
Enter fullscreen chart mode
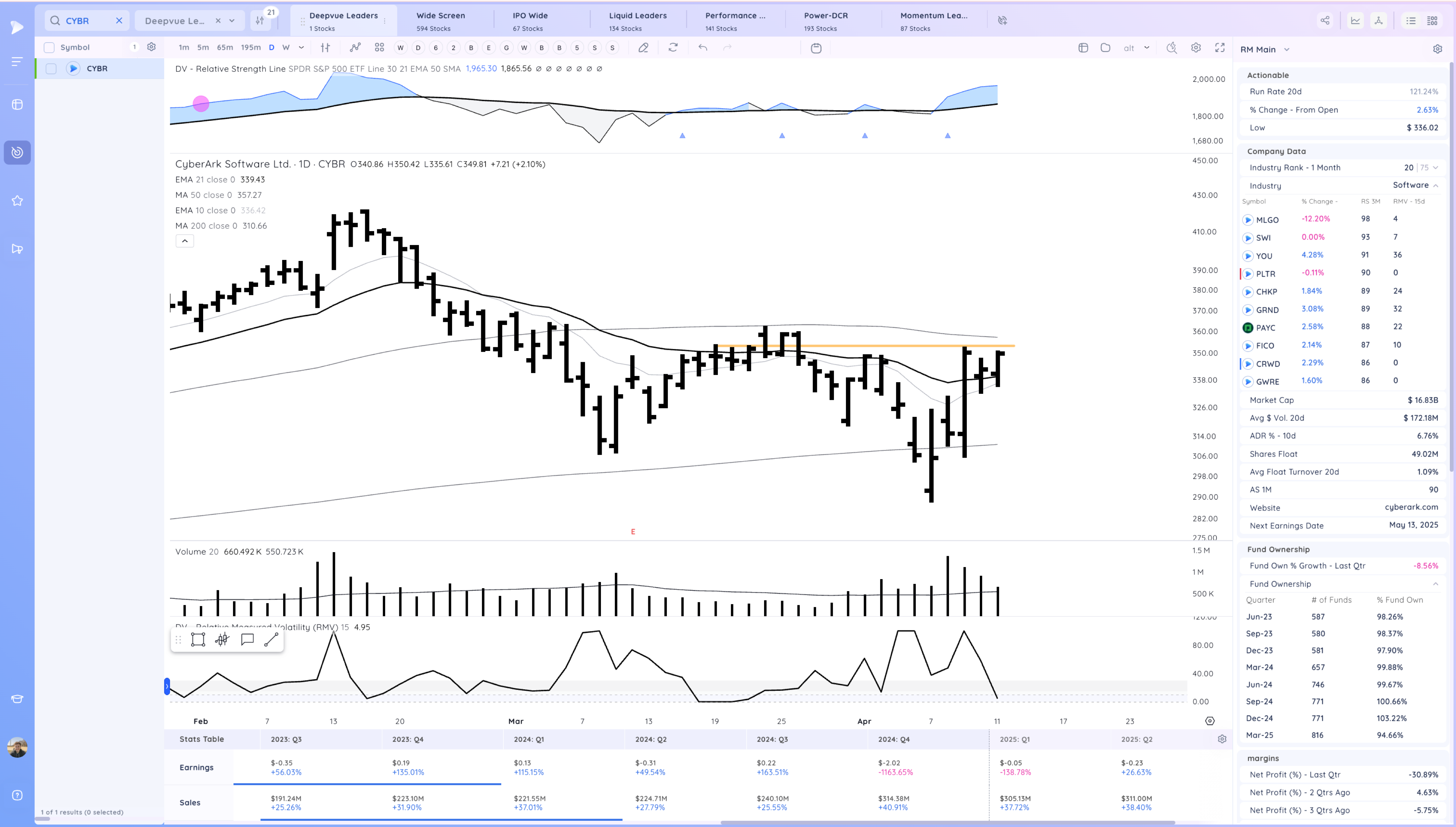(x=1220, y=48)
